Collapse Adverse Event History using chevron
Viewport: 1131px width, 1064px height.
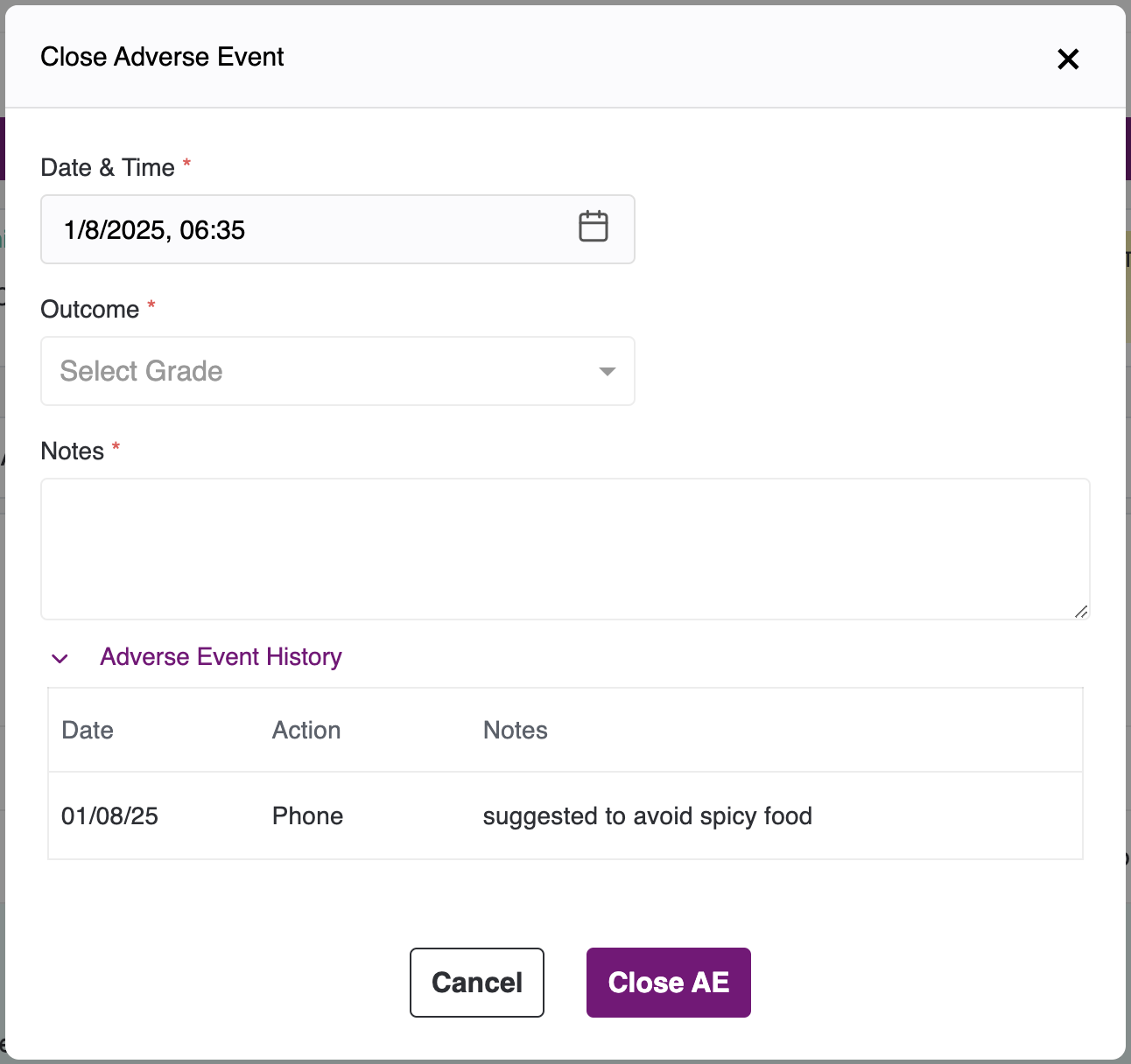[x=60, y=658]
